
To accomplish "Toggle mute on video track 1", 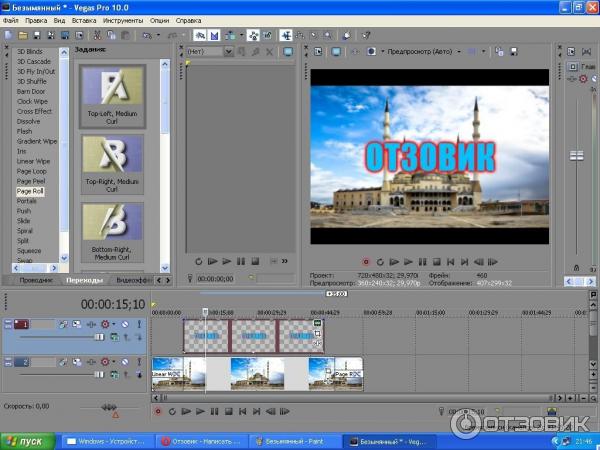I will (x=125, y=325).
